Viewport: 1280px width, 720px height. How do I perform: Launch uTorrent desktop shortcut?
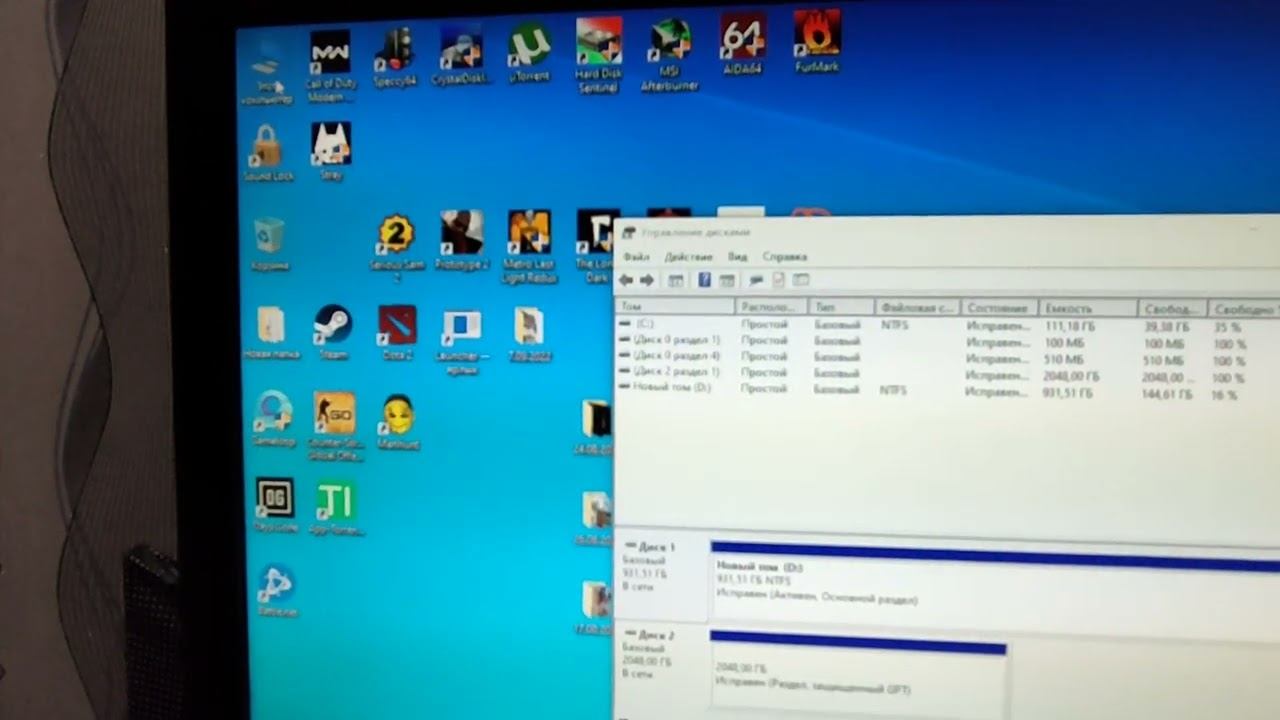(x=529, y=53)
